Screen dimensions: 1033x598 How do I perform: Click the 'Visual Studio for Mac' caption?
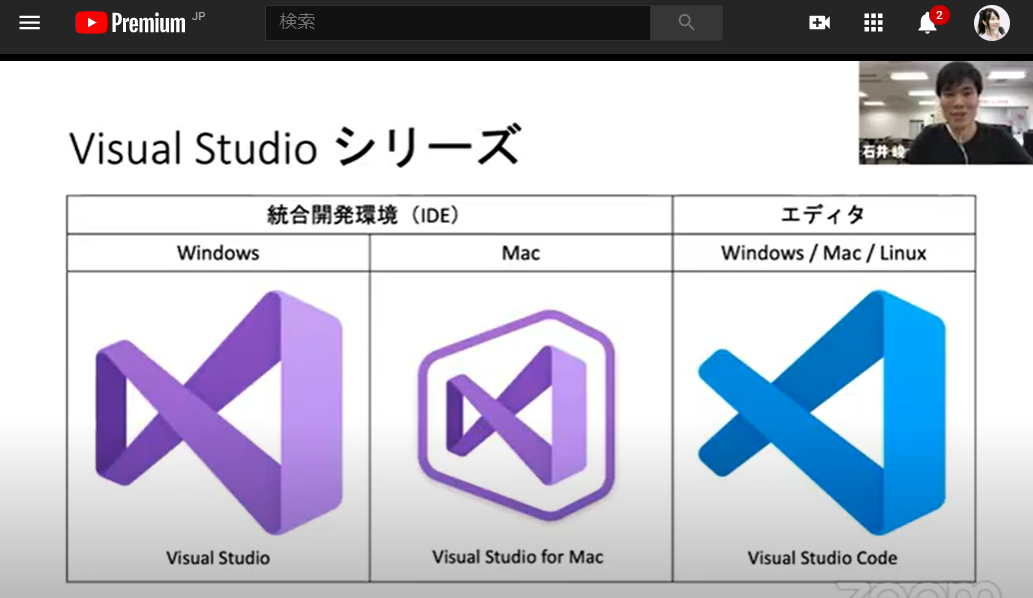[x=518, y=557]
